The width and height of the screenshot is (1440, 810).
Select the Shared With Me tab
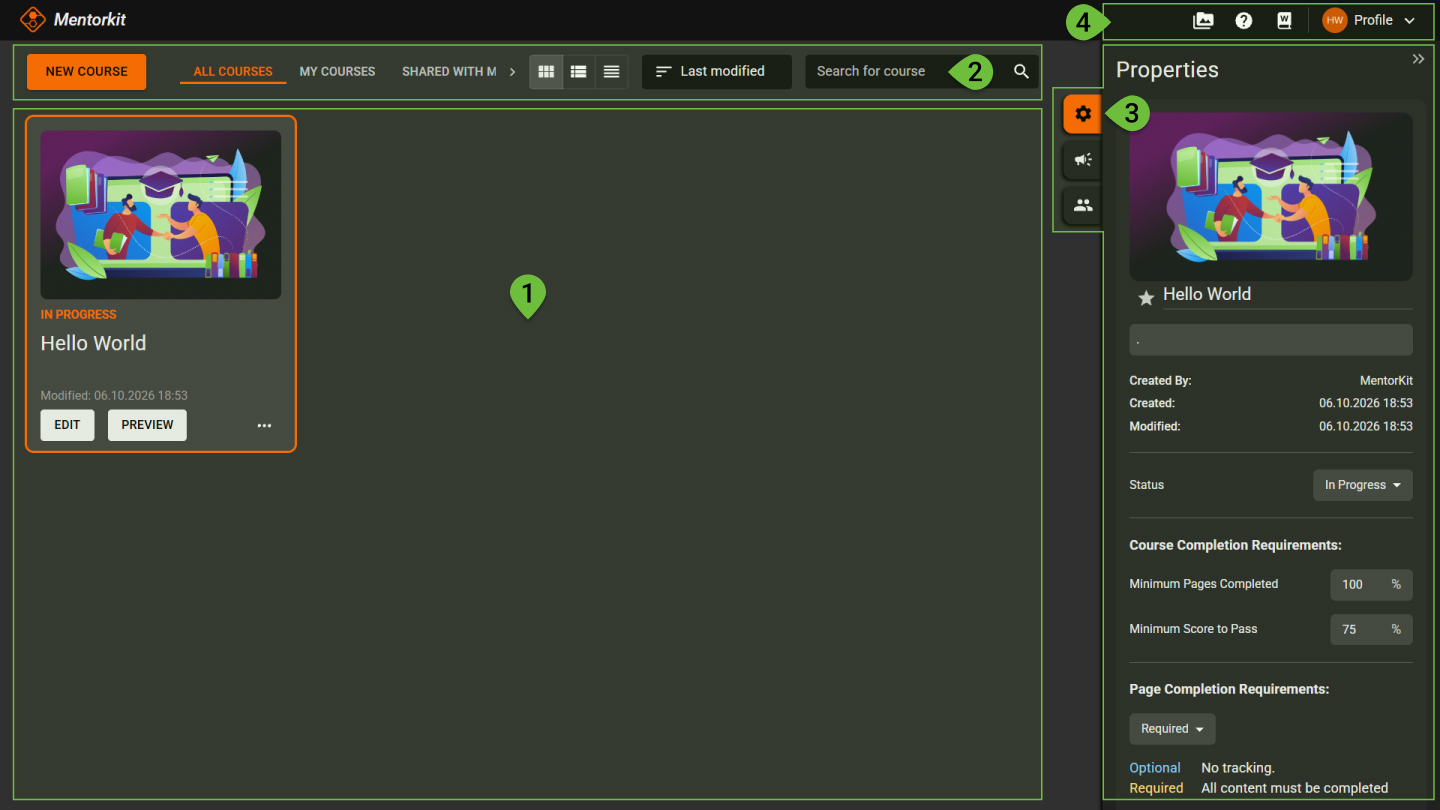[x=449, y=72]
